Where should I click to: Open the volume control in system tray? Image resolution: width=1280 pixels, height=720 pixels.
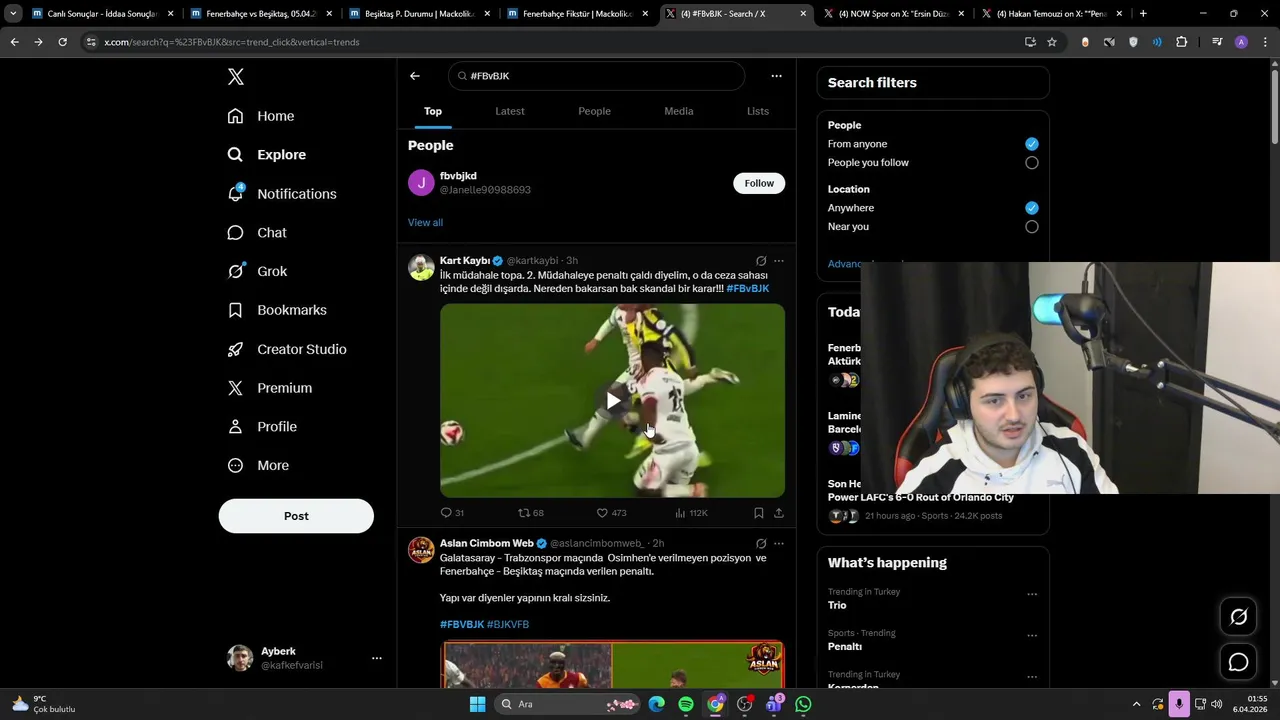point(1216,704)
